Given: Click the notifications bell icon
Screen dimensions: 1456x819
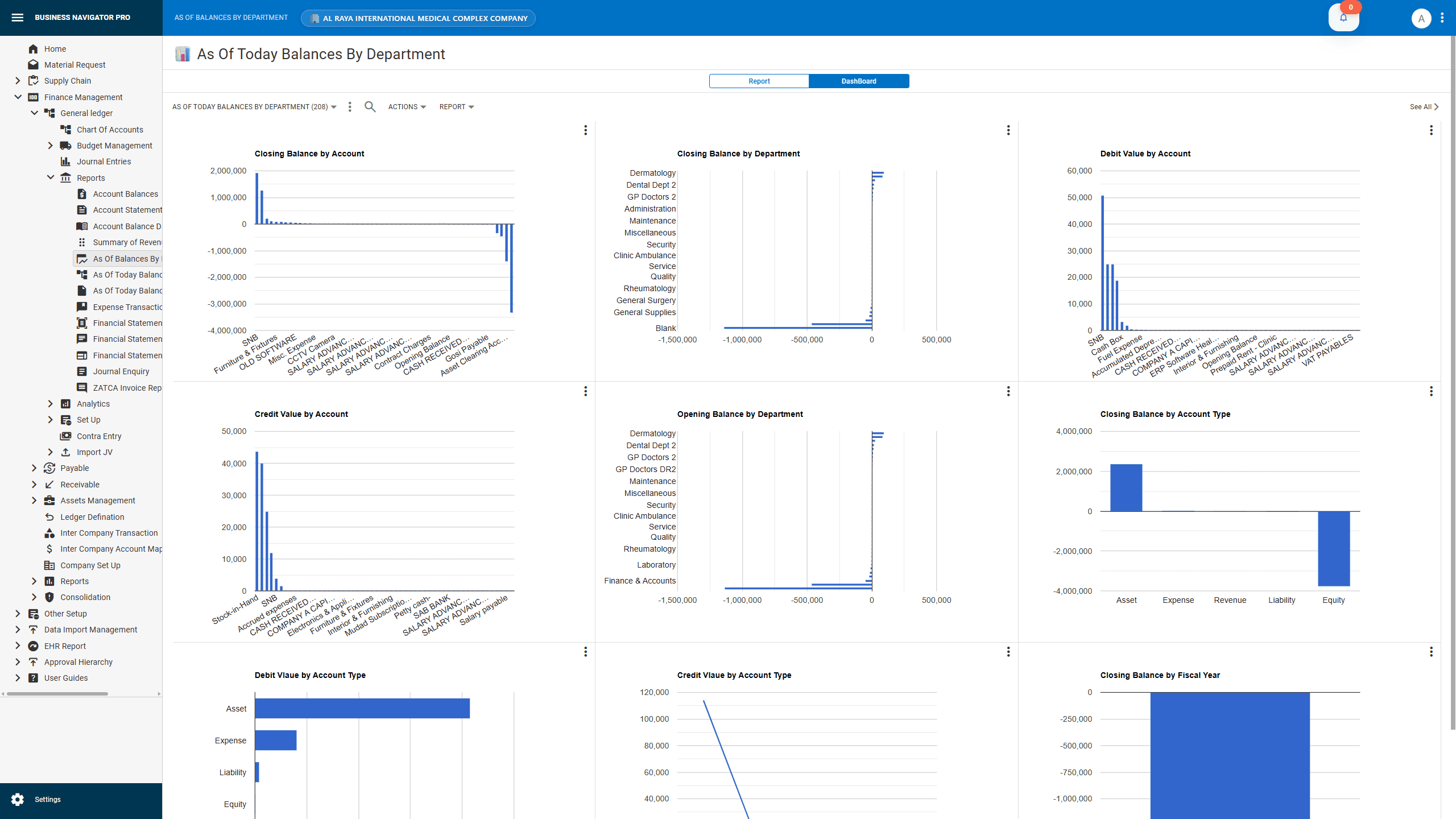Looking at the screenshot, I should point(1343,18).
